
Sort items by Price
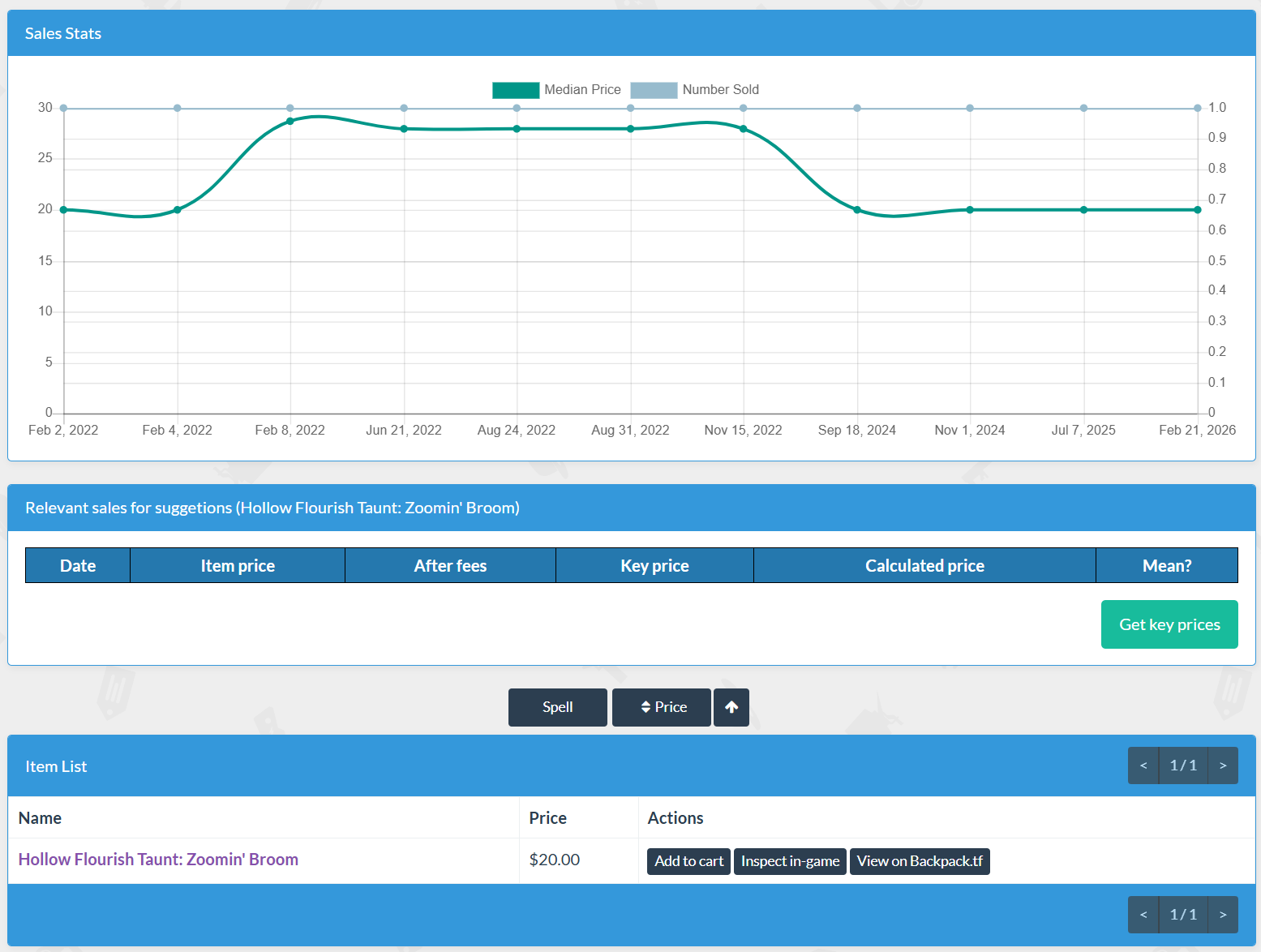pyautogui.click(x=662, y=707)
